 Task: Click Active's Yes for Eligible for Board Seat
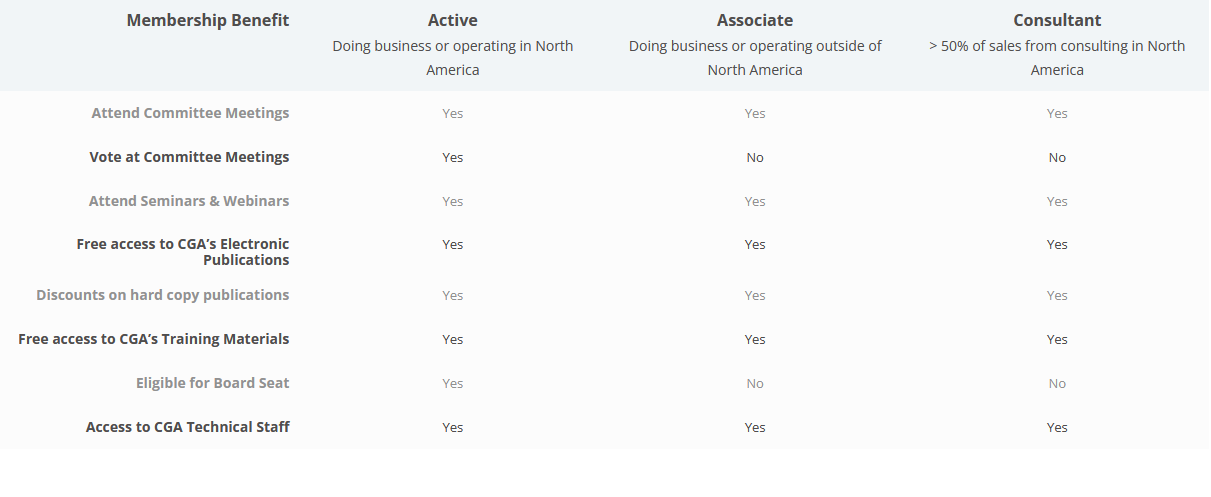pos(453,383)
